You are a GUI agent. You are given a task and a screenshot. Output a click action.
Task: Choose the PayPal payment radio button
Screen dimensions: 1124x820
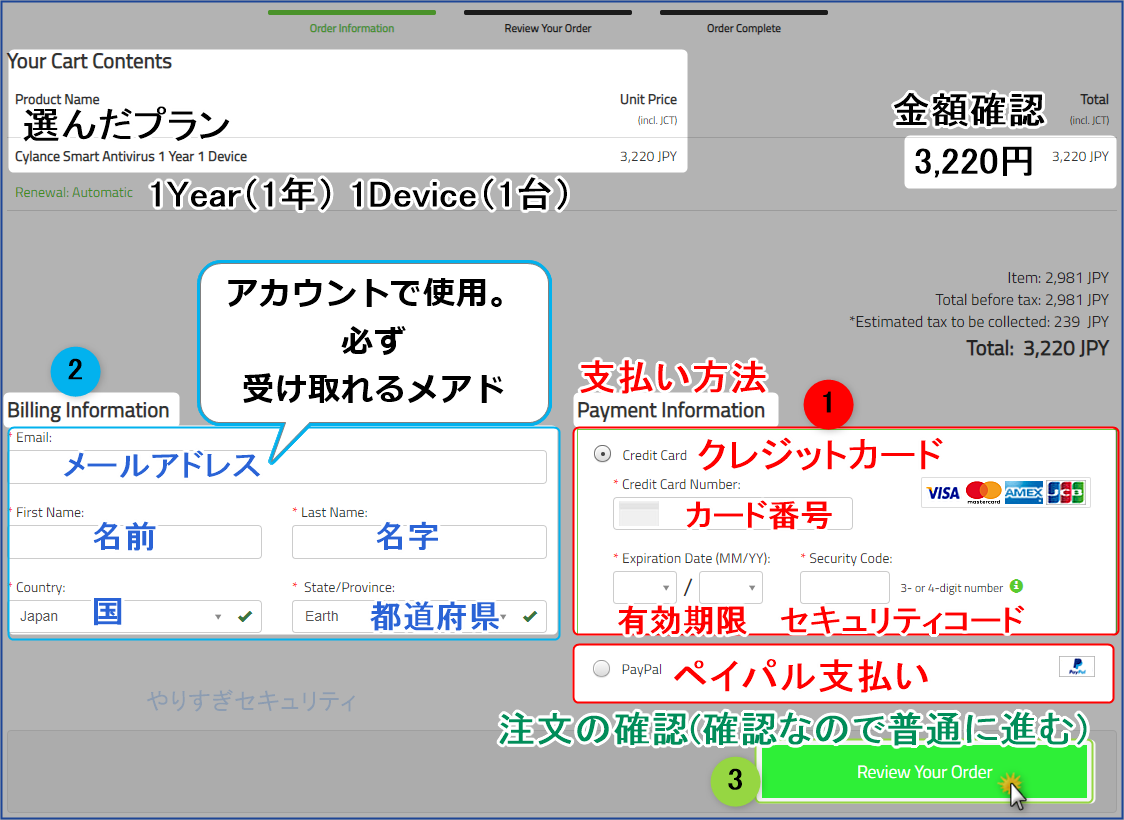(601, 669)
